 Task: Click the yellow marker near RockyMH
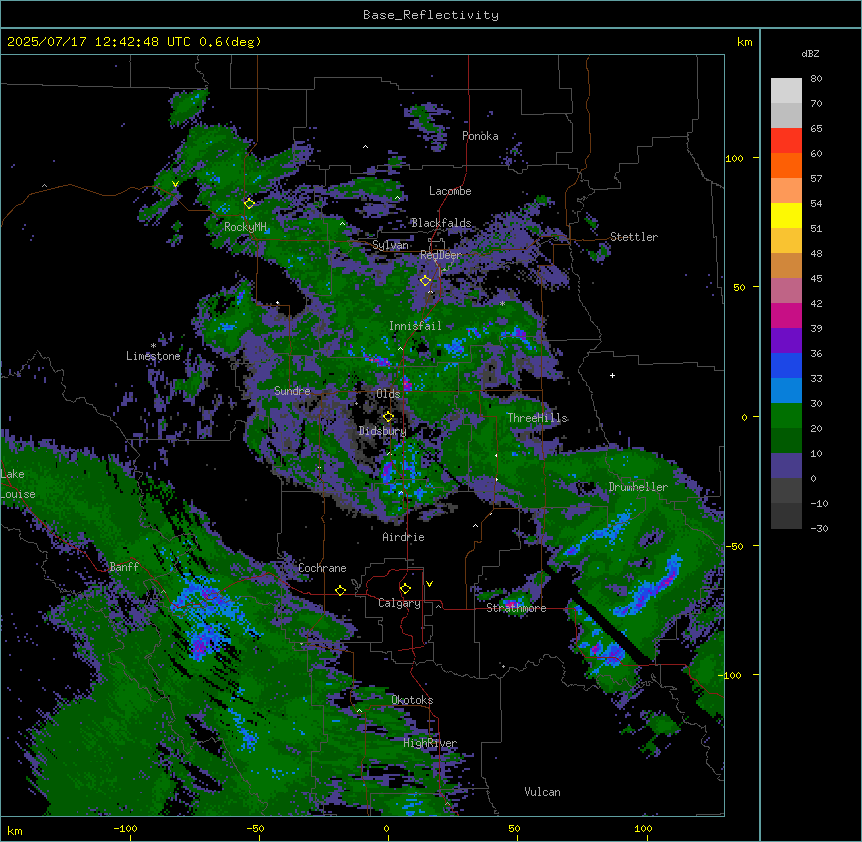[249, 203]
